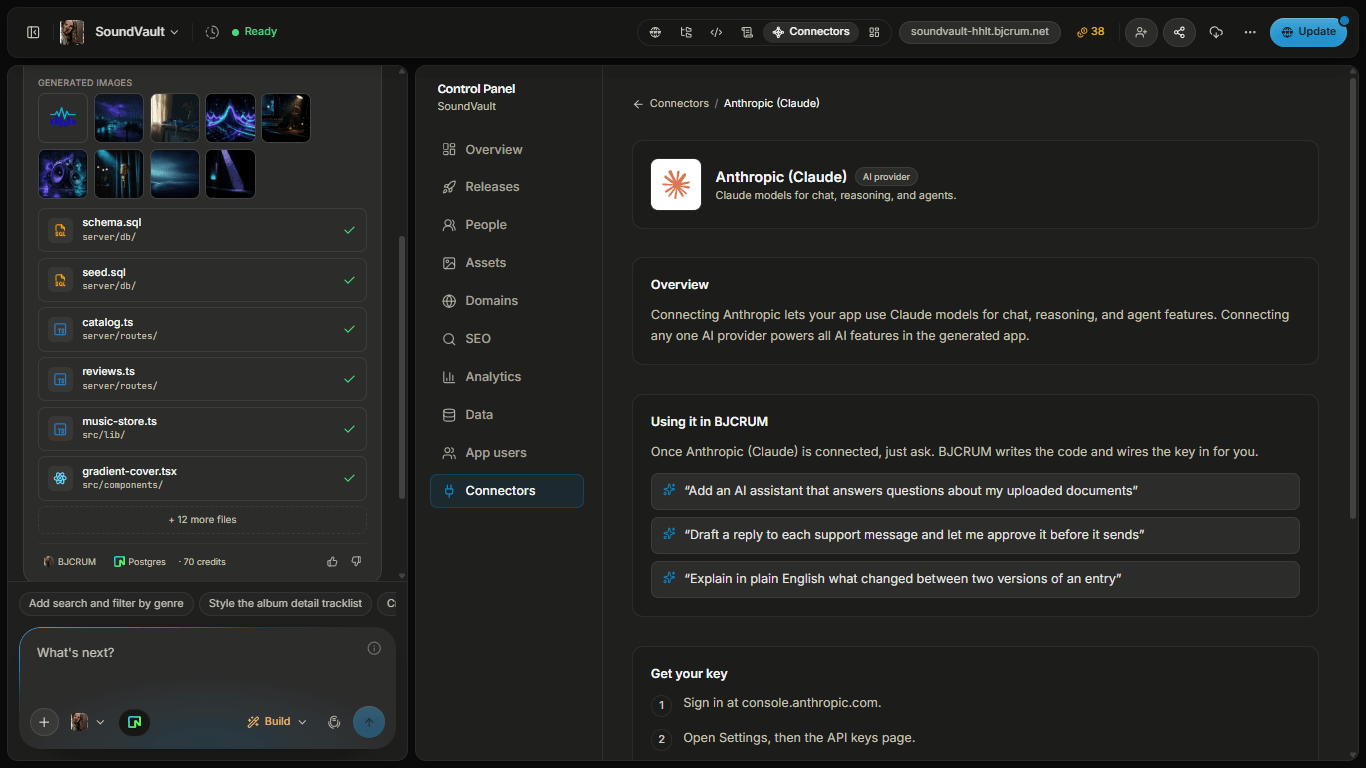Select the 'Add an AI assistant' example prompt

tap(975, 491)
